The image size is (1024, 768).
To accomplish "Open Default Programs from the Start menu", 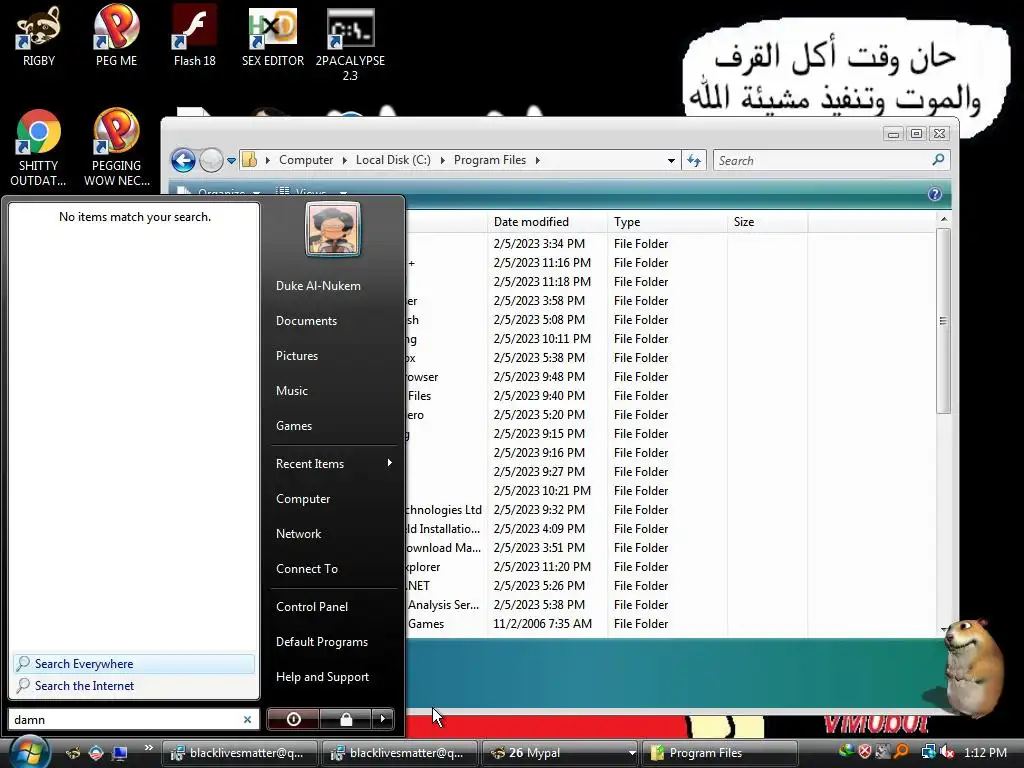I will coord(322,642).
